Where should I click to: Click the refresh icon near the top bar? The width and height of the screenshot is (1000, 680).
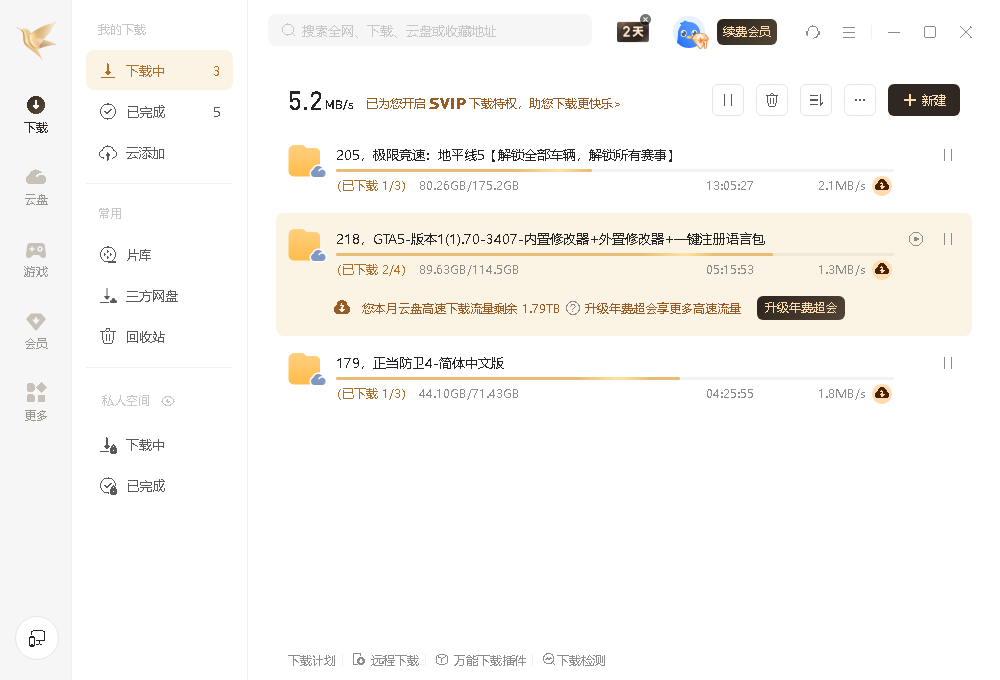click(x=812, y=33)
